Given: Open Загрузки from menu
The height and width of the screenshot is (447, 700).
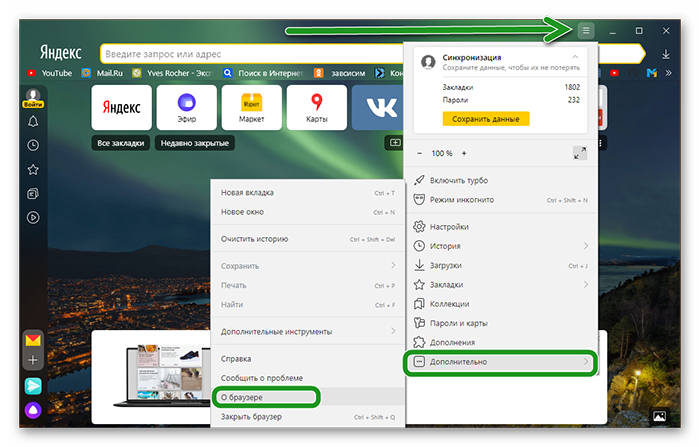Looking at the screenshot, I should (x=500, y=265).
